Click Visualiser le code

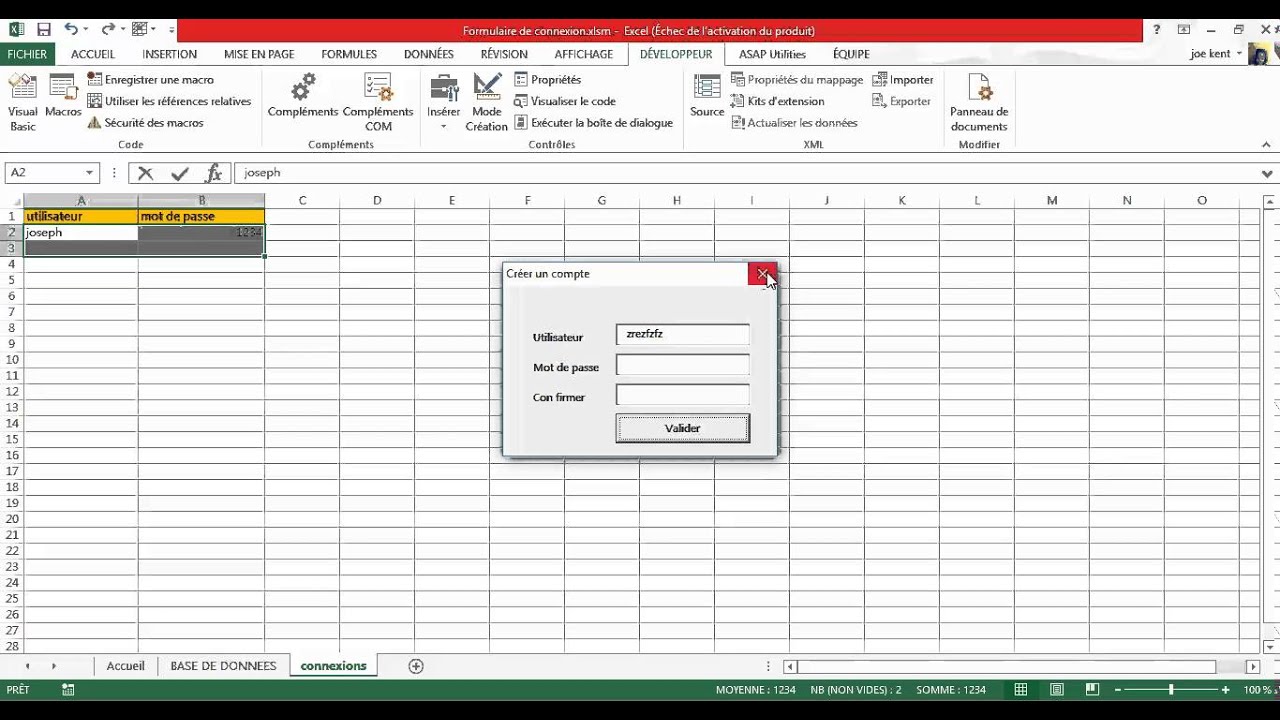(x=565, y=101)
